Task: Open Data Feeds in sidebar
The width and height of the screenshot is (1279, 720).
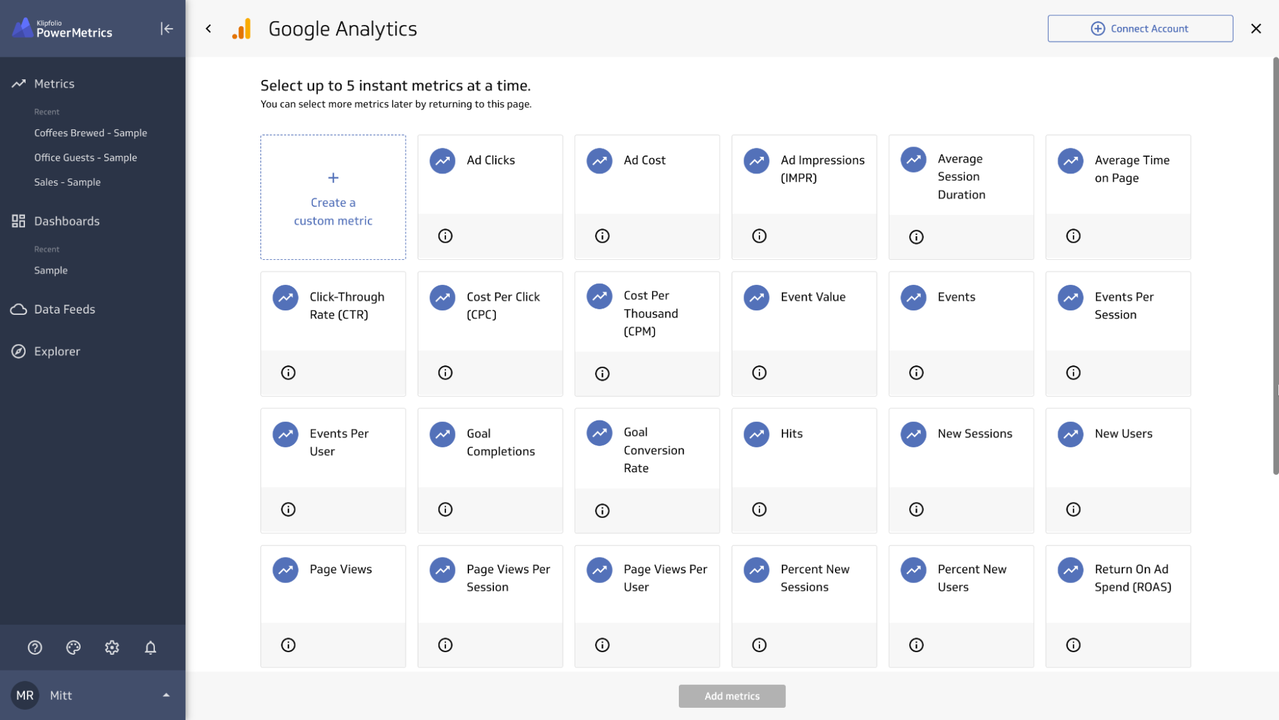Action: tap(64, 309)
